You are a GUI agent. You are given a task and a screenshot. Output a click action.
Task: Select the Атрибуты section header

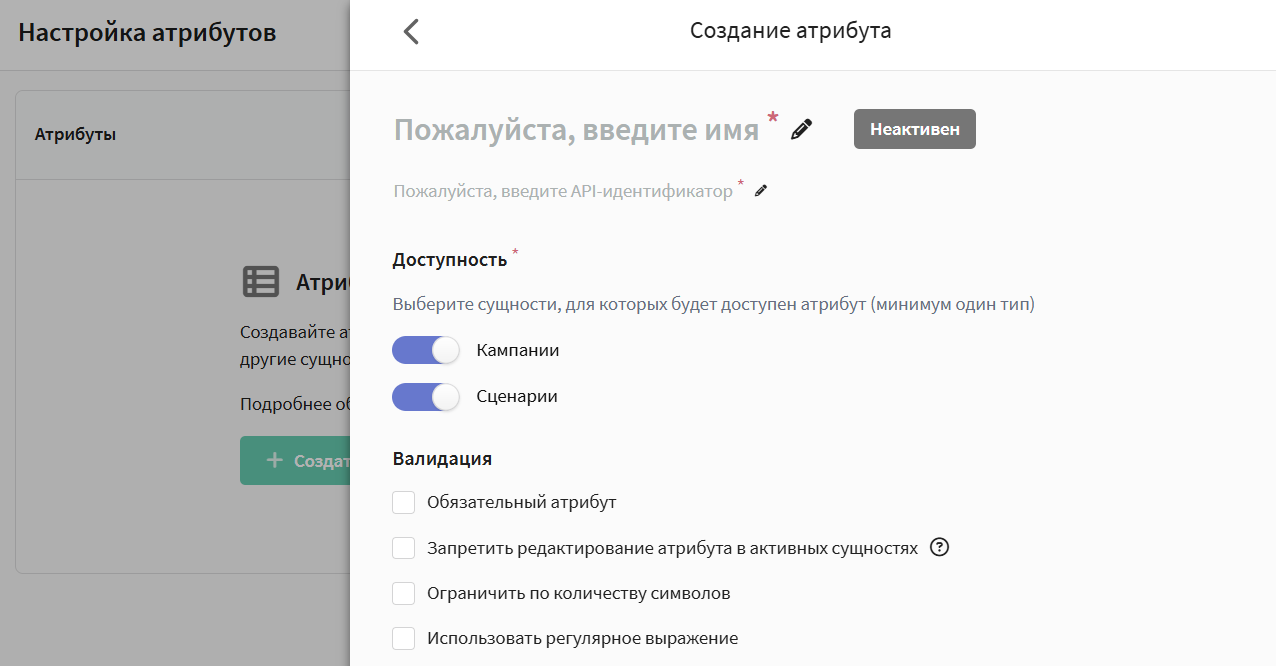pos(76,134)
